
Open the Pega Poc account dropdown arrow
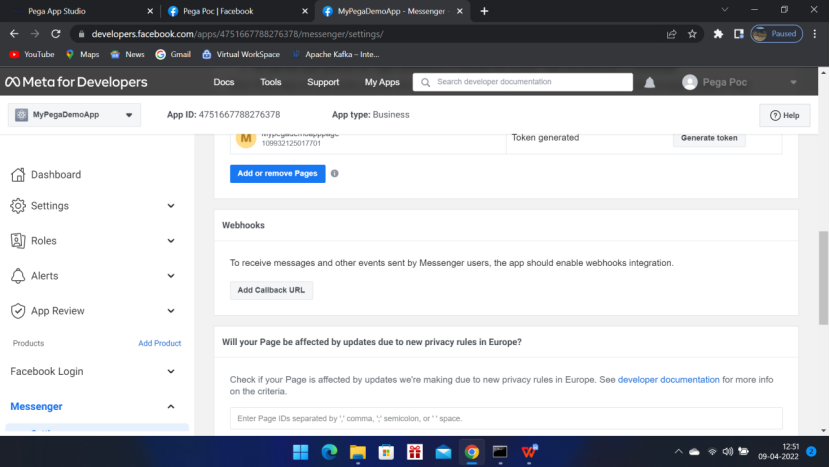pos(793,83)
